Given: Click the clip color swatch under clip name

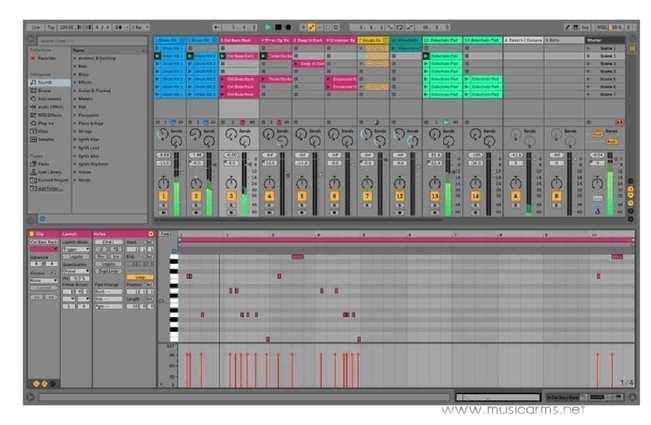Looking at the screenshot, I should [43, 249].
